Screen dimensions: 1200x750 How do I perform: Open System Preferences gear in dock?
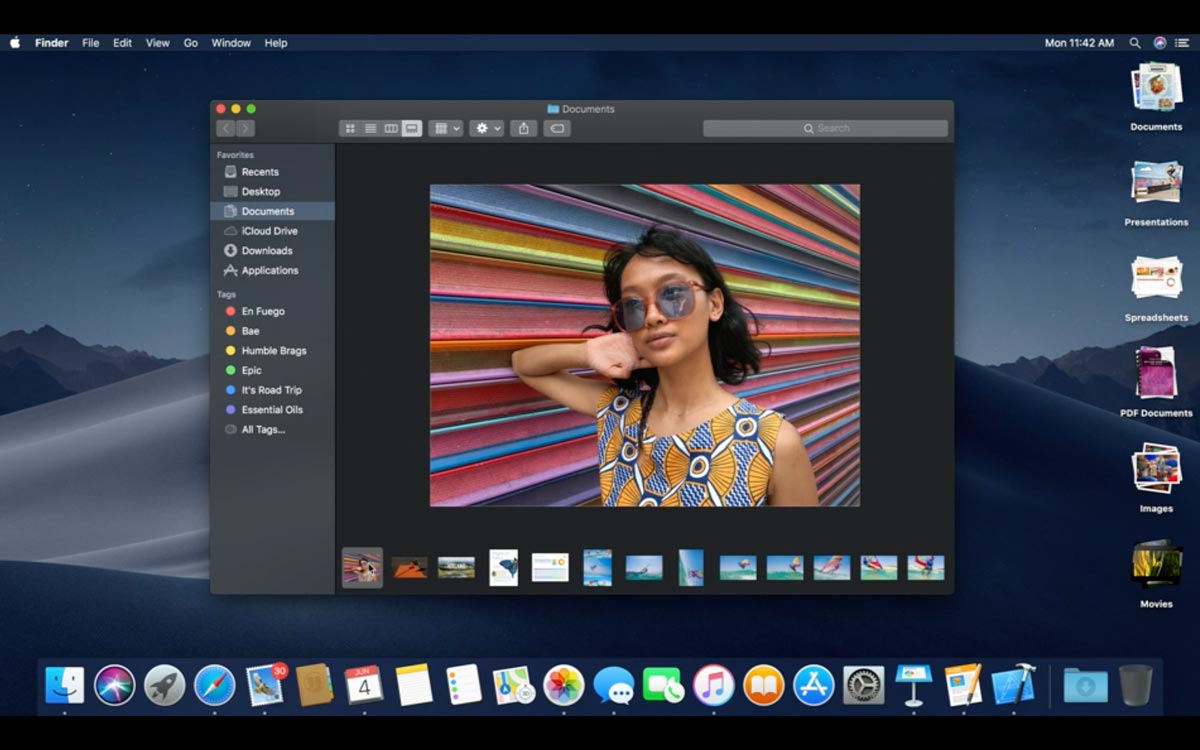tap(863, 685)
